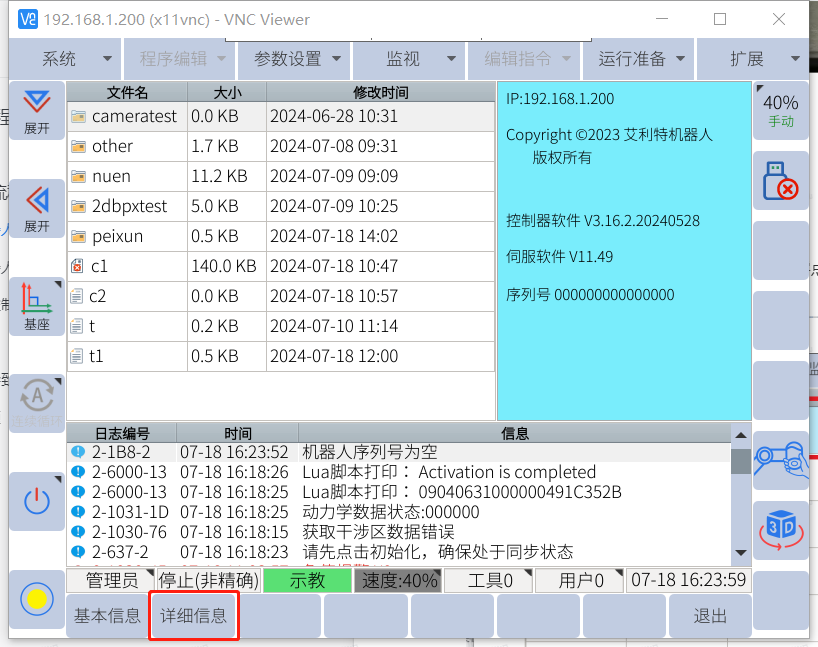
Task: Click the yellow circle status indicator
Action: [x=37, y=599]
